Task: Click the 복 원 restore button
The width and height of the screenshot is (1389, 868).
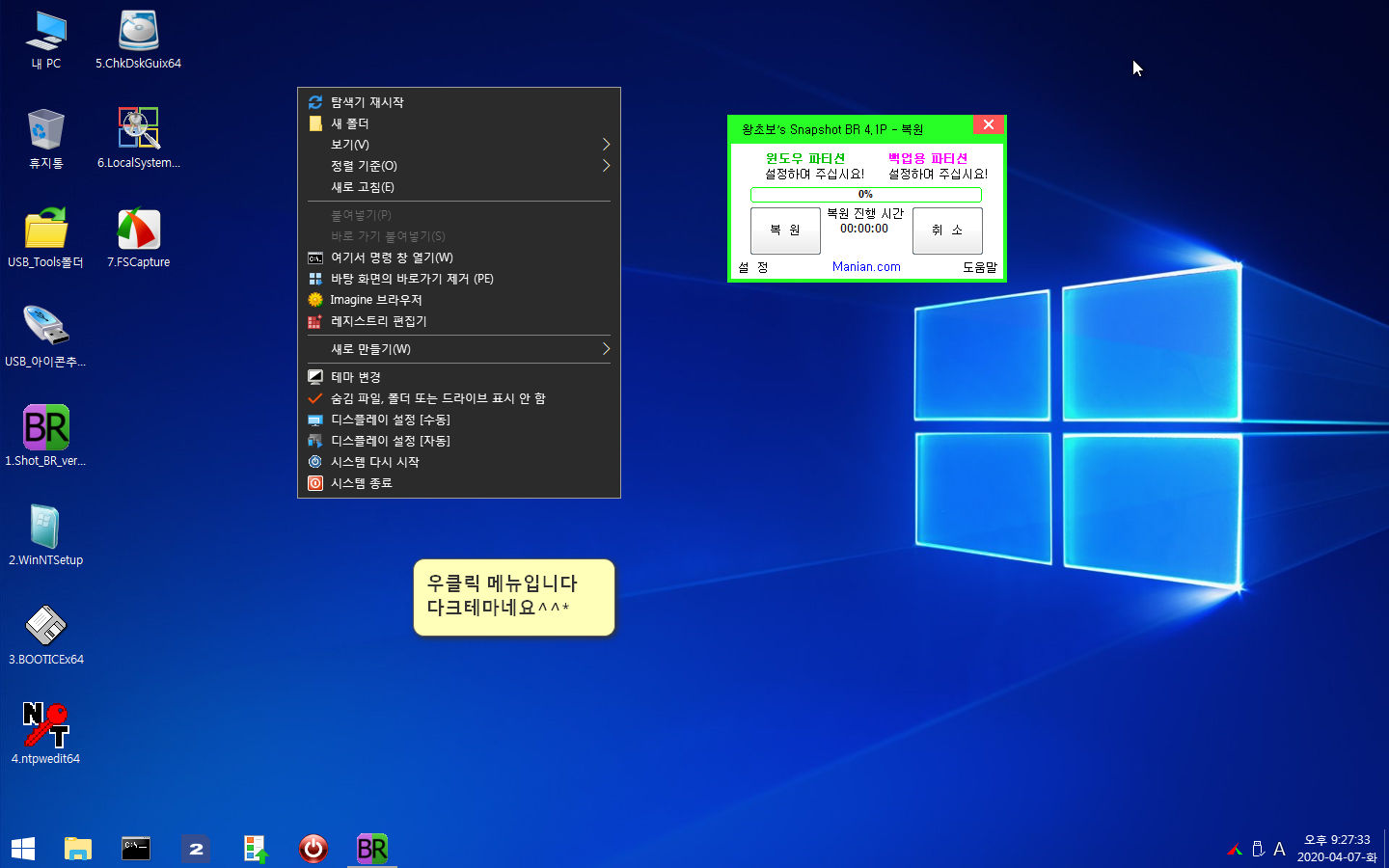Action: [x=785, y=231]
